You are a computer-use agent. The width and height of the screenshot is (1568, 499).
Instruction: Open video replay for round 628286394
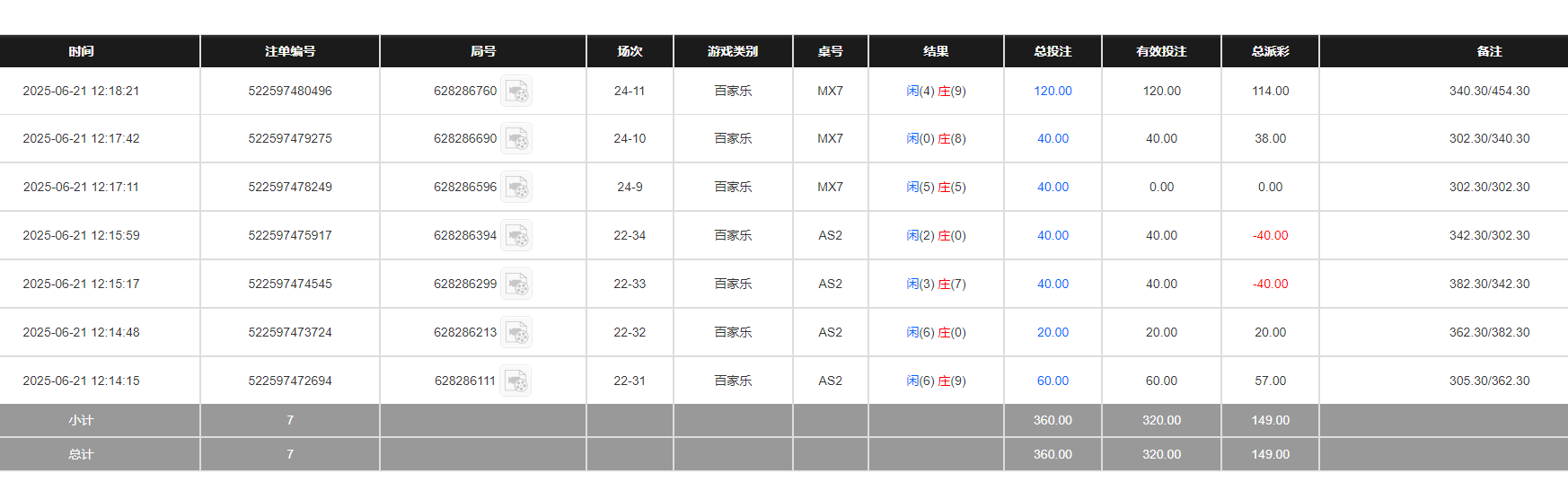click(516, 236)
